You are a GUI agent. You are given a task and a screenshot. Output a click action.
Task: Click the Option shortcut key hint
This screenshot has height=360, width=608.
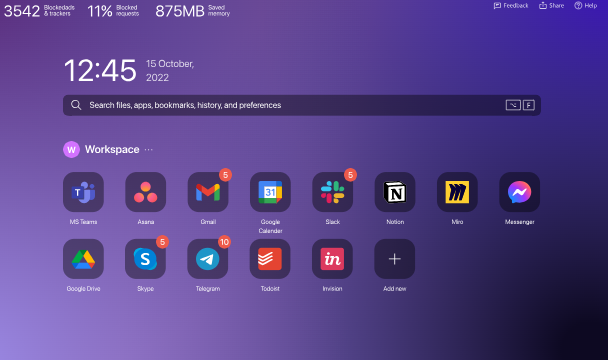point(513,105)
